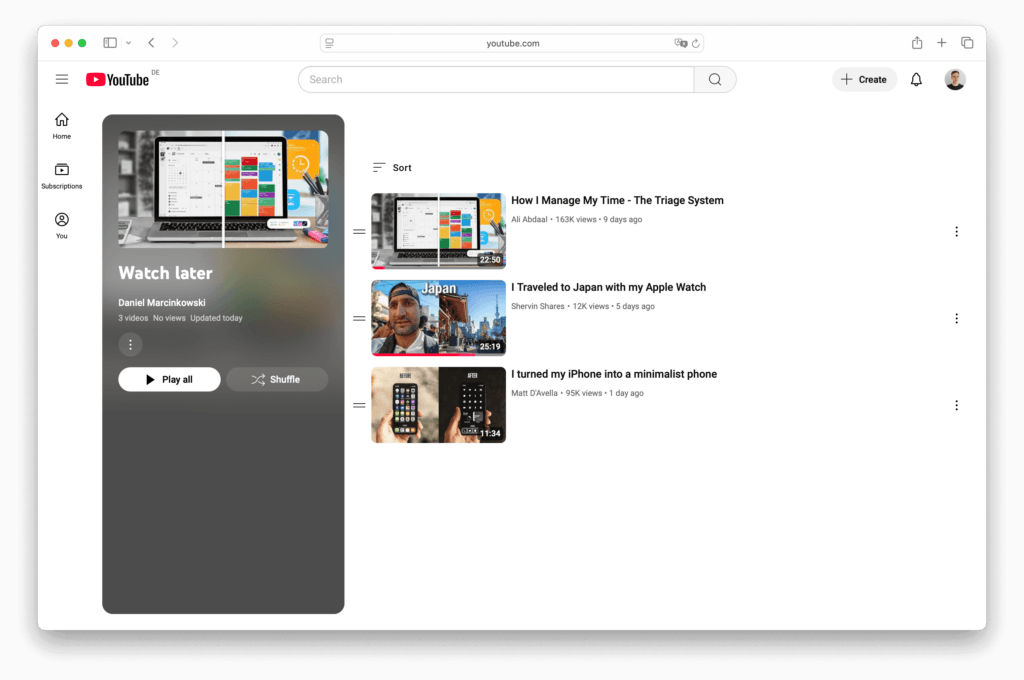Click the page reader icon in address bar

pos(330,43)
